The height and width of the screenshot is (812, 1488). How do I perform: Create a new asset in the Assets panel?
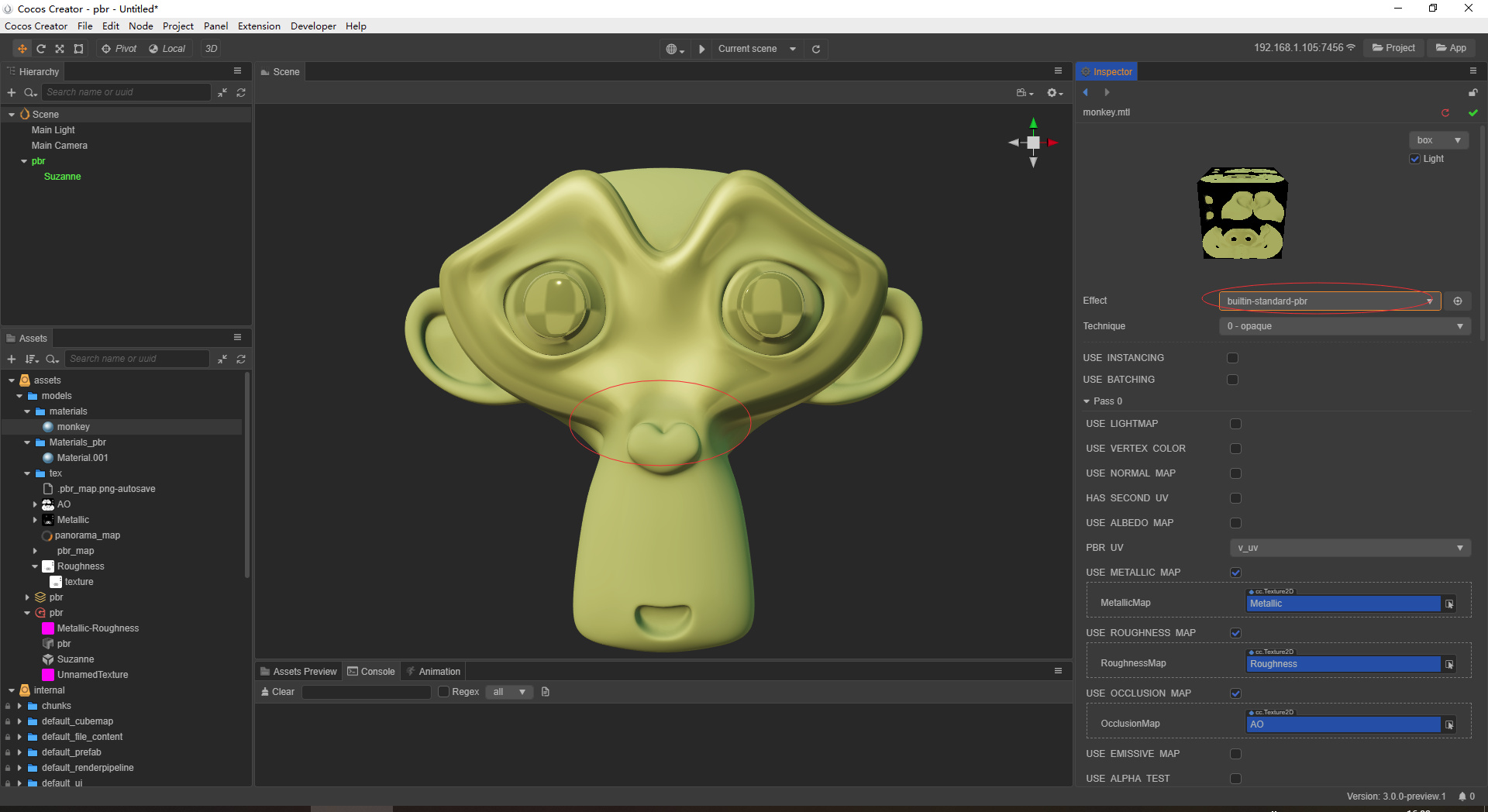click(12, 359)
